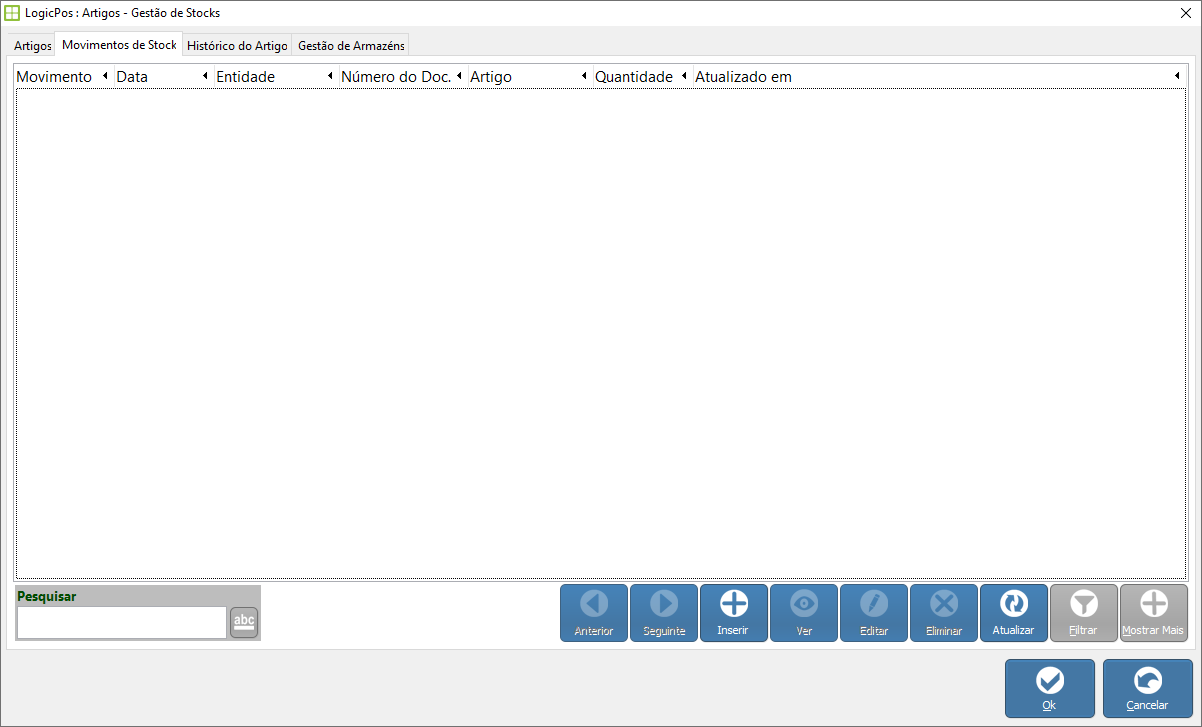Click the Pesquisar search input field
Viewport: 1202px width, 727px height.
tap(121, 622)
